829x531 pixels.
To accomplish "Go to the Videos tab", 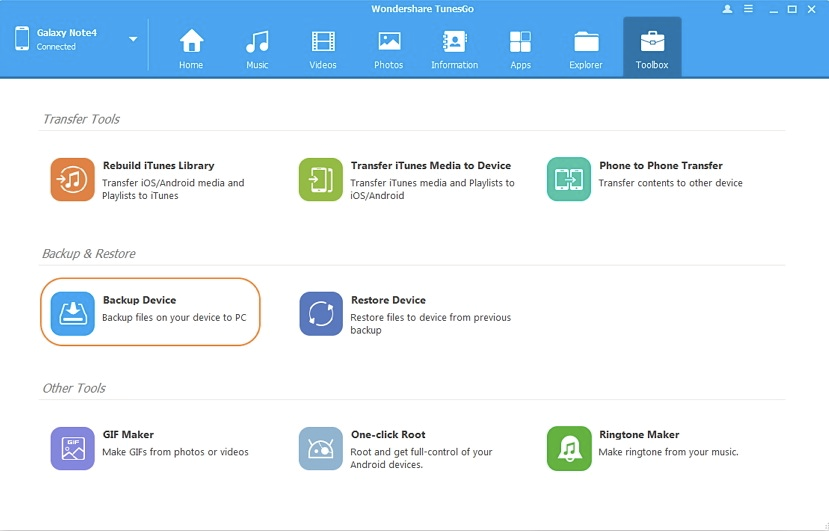I will [323, 48].
